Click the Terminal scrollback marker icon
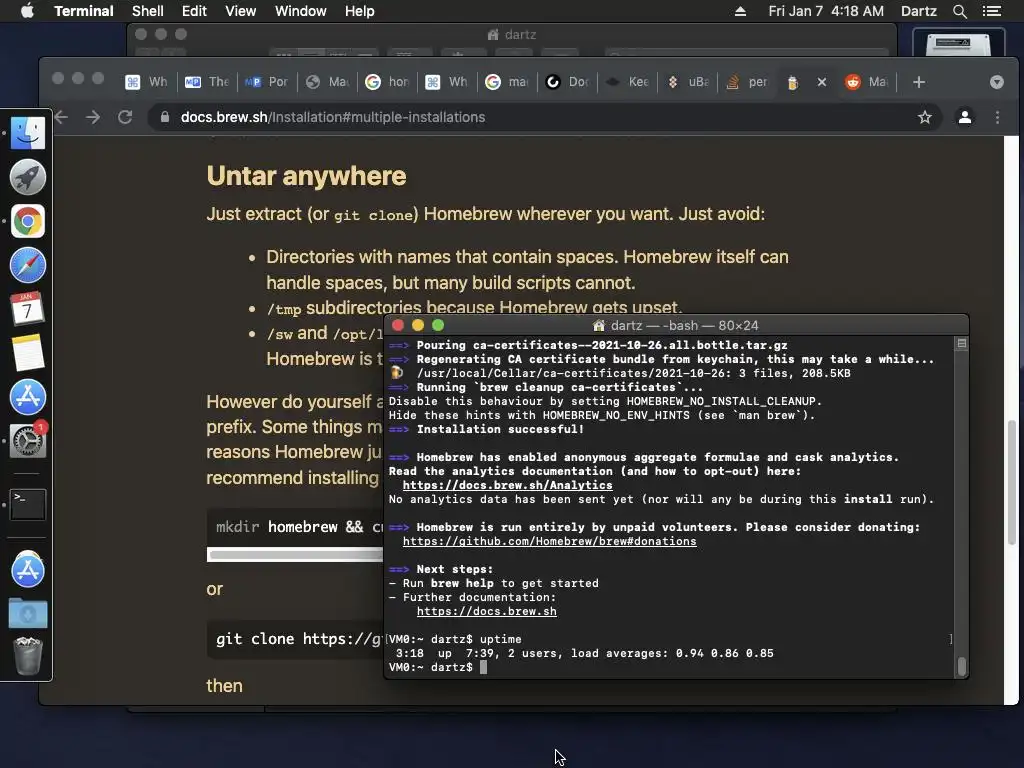 [x=961, y=344]
